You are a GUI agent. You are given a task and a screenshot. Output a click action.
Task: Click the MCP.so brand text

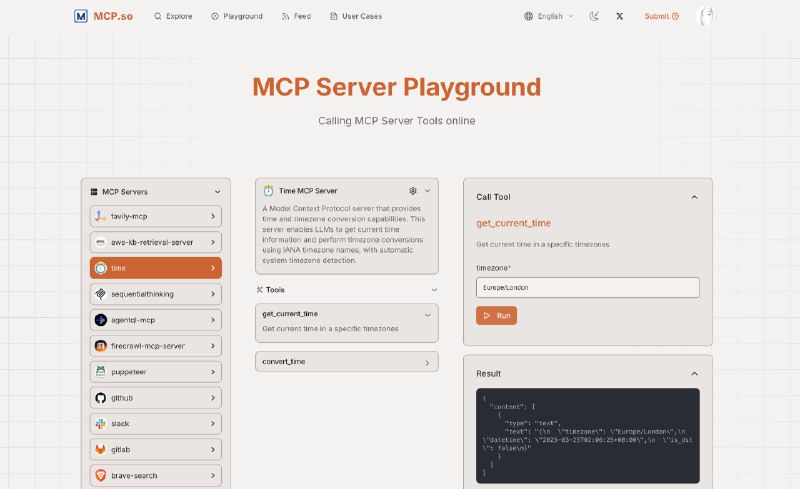click(113, 16)
